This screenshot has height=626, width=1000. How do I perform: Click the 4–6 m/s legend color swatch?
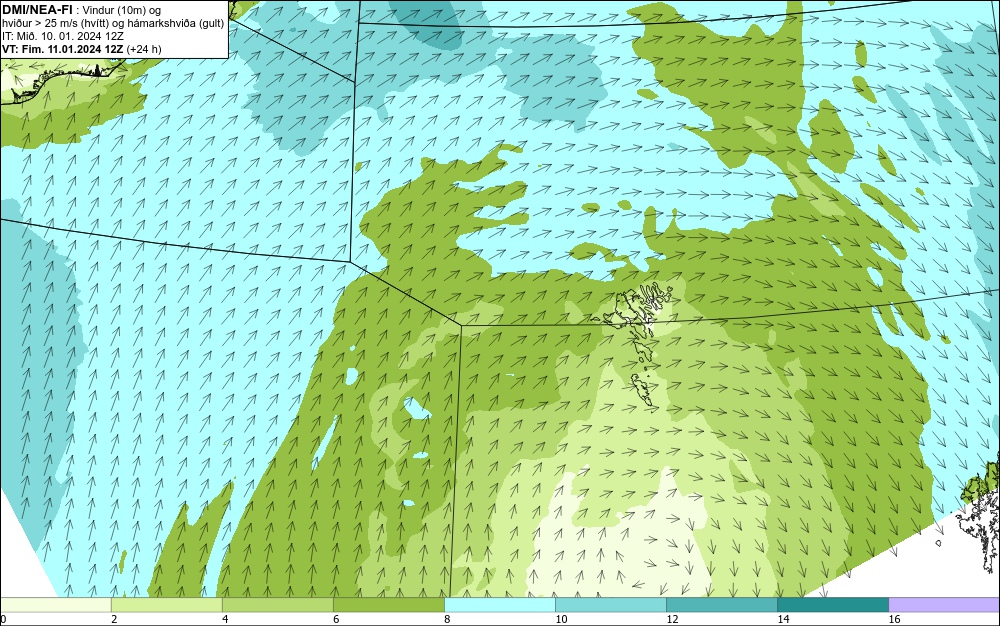tap(277, 605)
